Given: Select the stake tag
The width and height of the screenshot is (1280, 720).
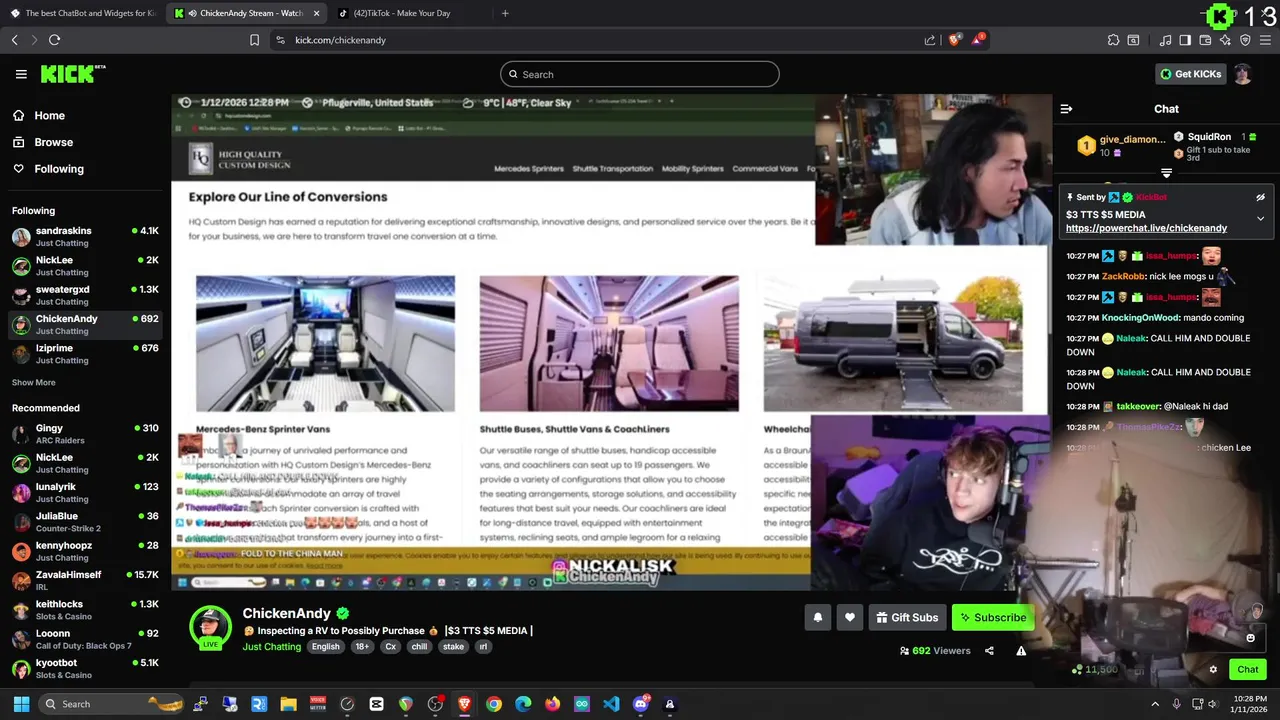Looking at the screenshot, I should pyautogui.click(x=453, y=647).
